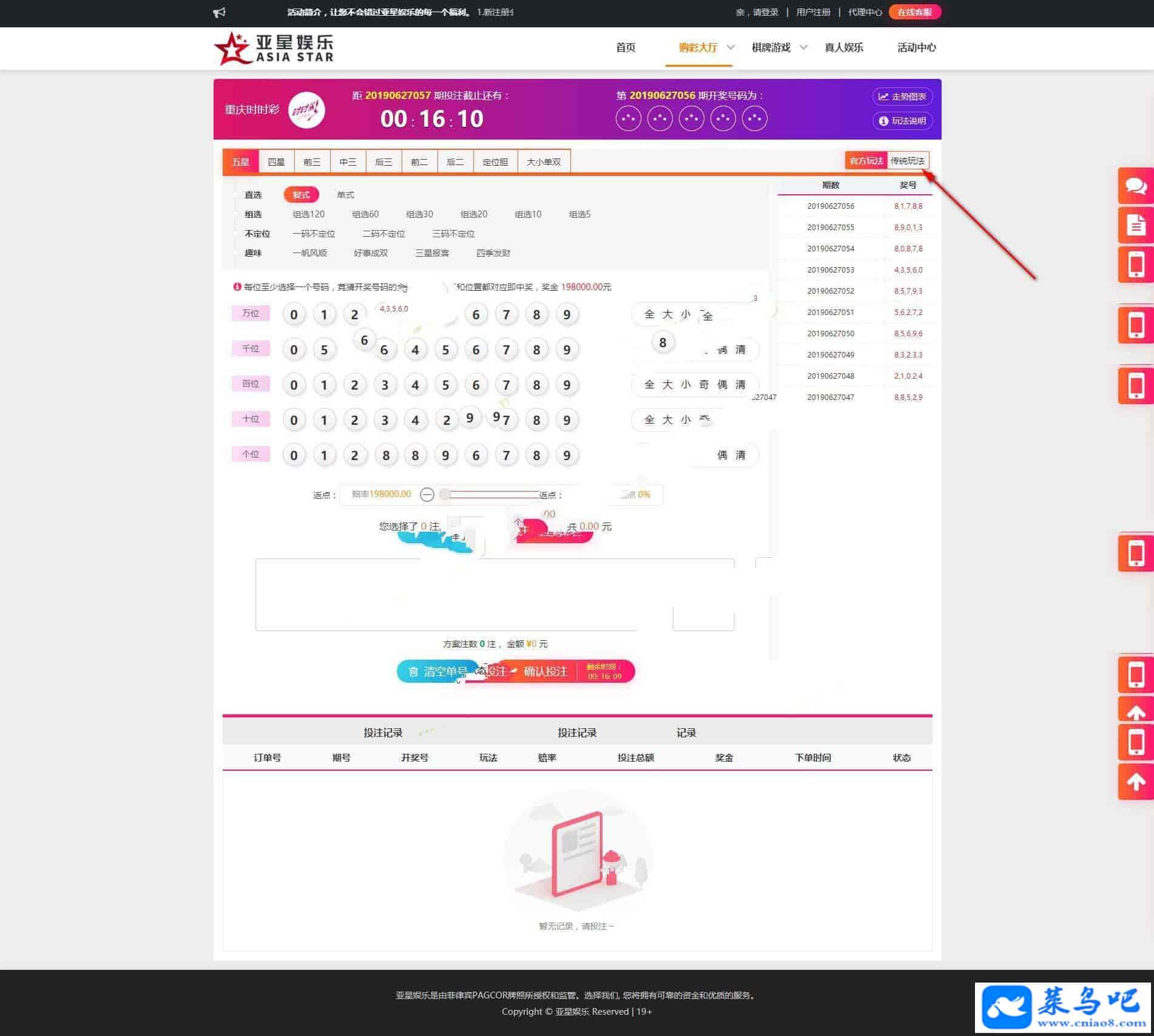Select number 9 in the 百位 row
1154x1036 pixels.
pyautogui.click(x=567, y=385)
